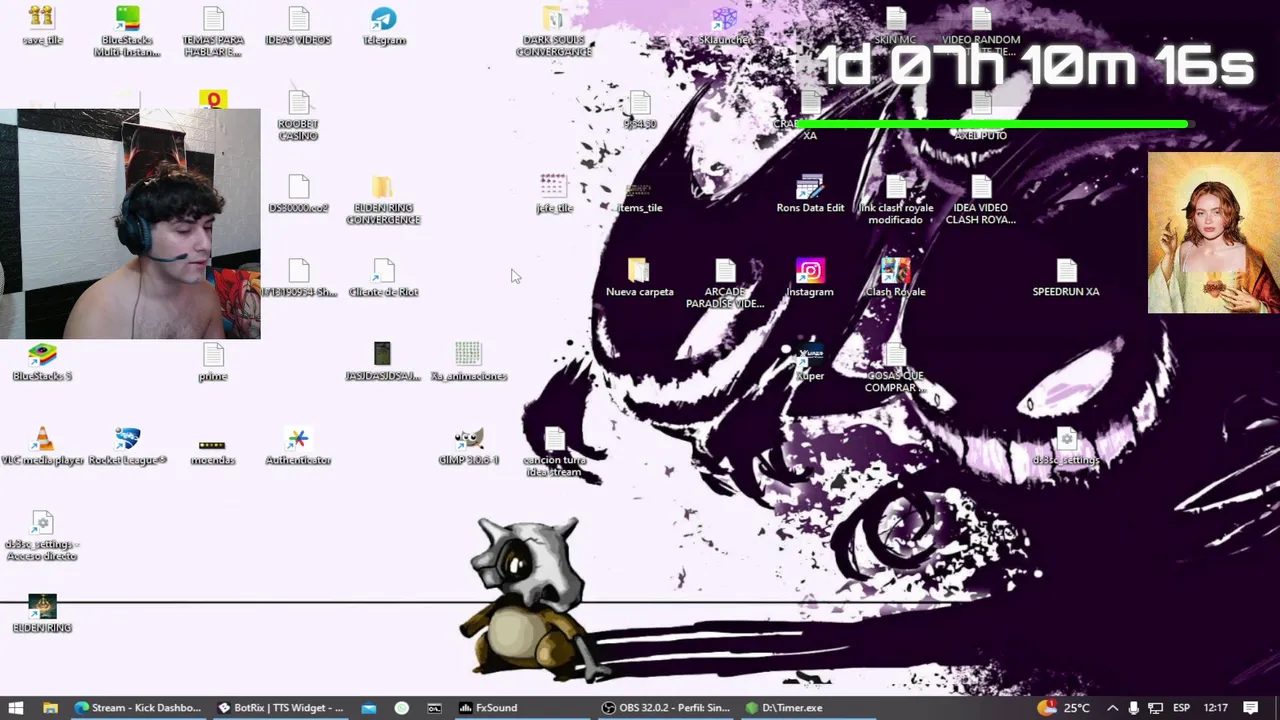Click the portrait image overlay thumbnail
Screen dimensions: 1280x720
tap(1213, 233)
